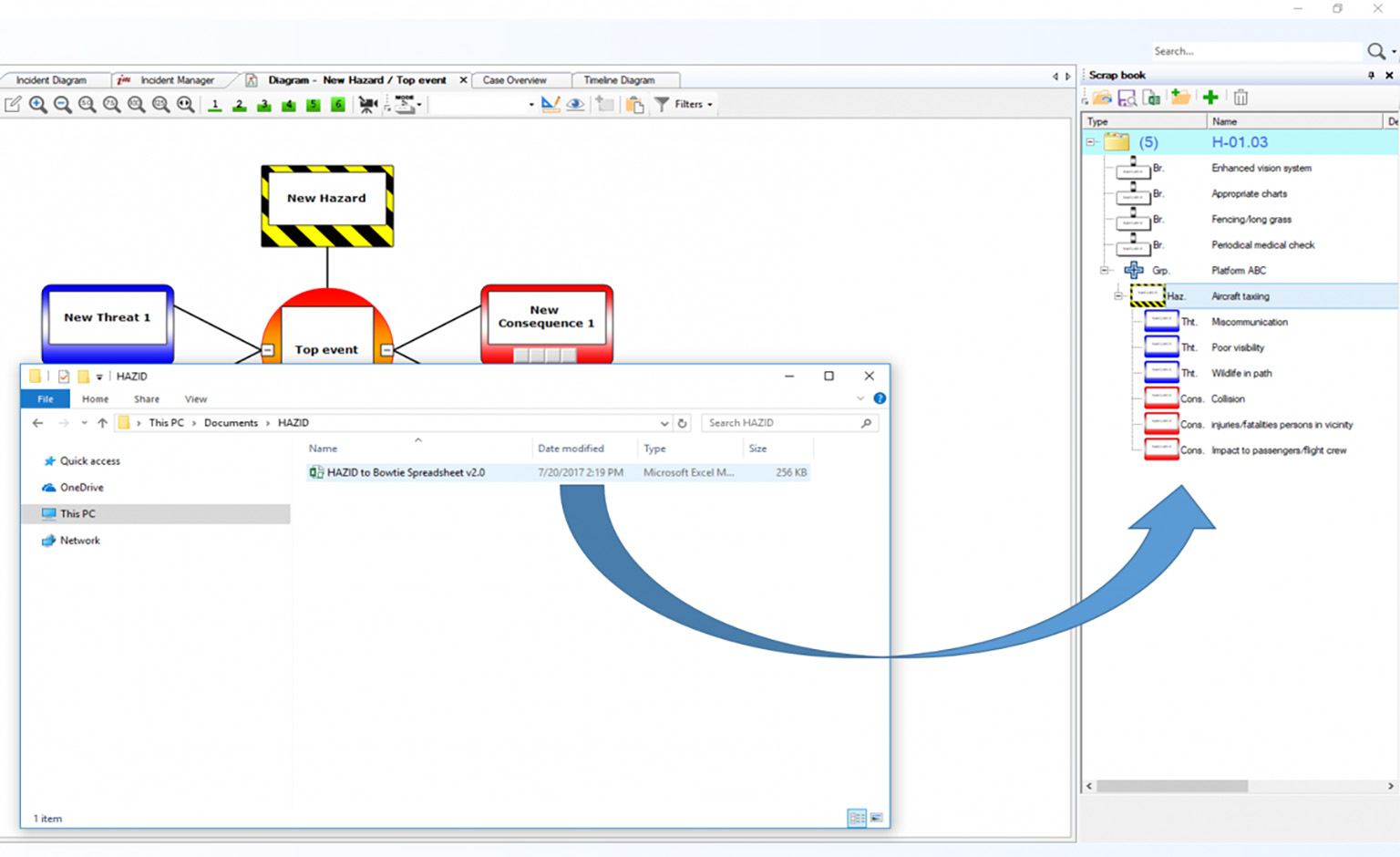Click the Excel import icon in Scrap book

1152,98
